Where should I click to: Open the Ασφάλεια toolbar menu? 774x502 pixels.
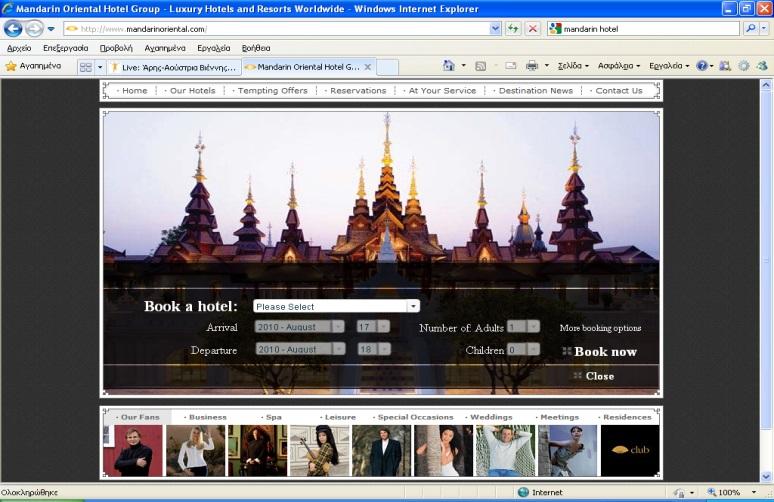pos(619,66)
